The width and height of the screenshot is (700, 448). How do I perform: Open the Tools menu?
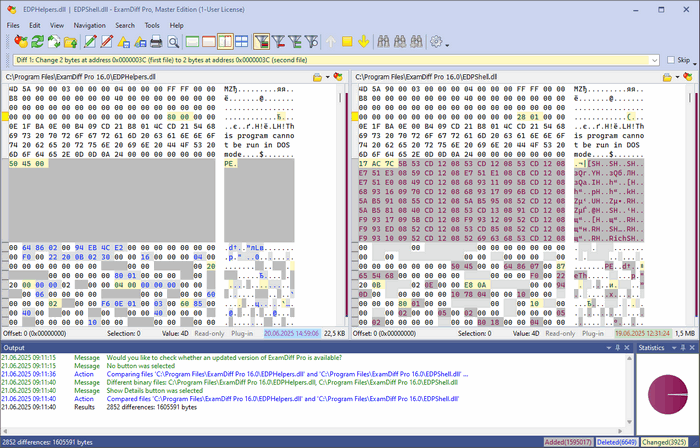coord(151,24)
